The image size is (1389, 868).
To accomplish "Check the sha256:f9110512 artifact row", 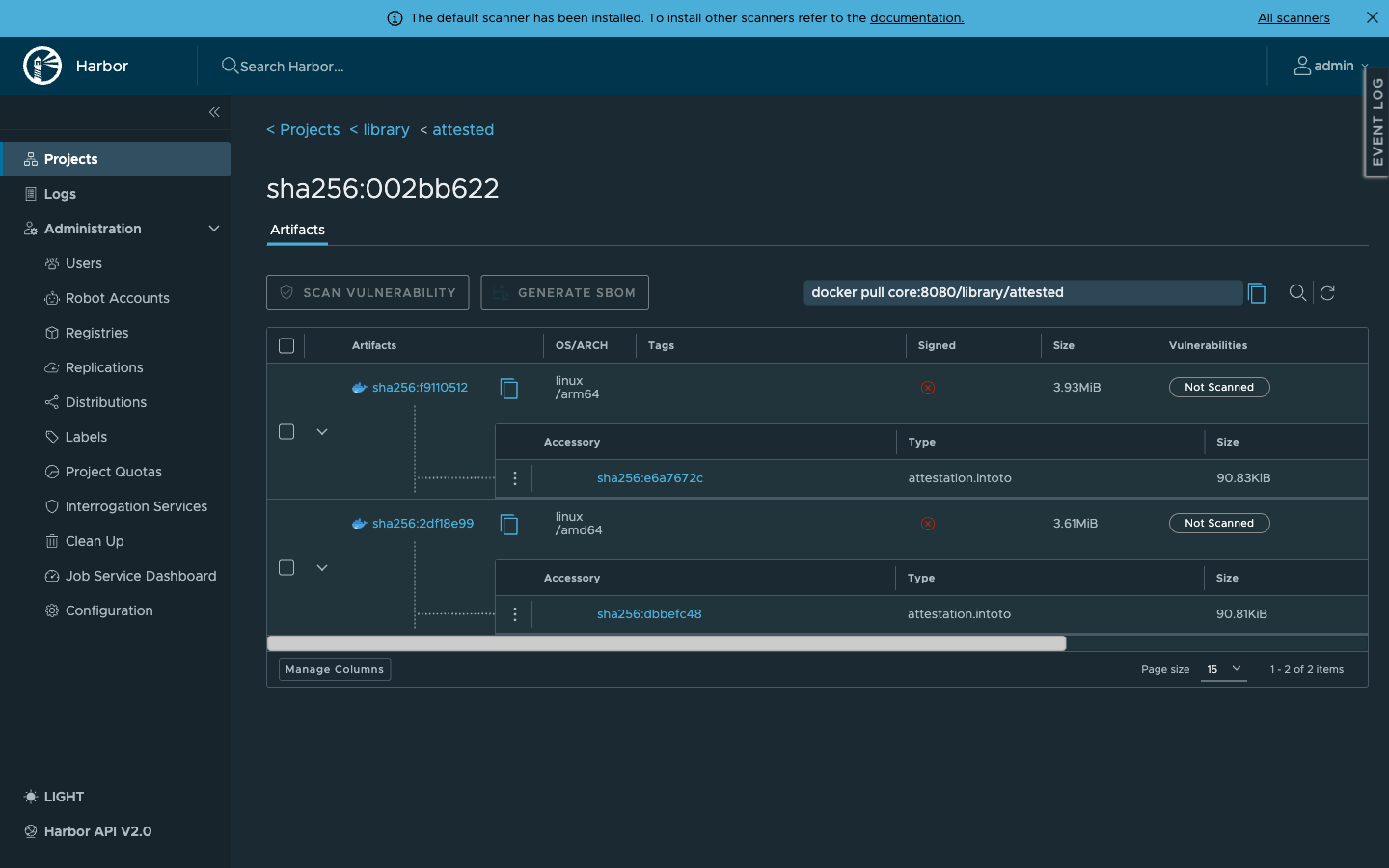I will coord(286,431).
